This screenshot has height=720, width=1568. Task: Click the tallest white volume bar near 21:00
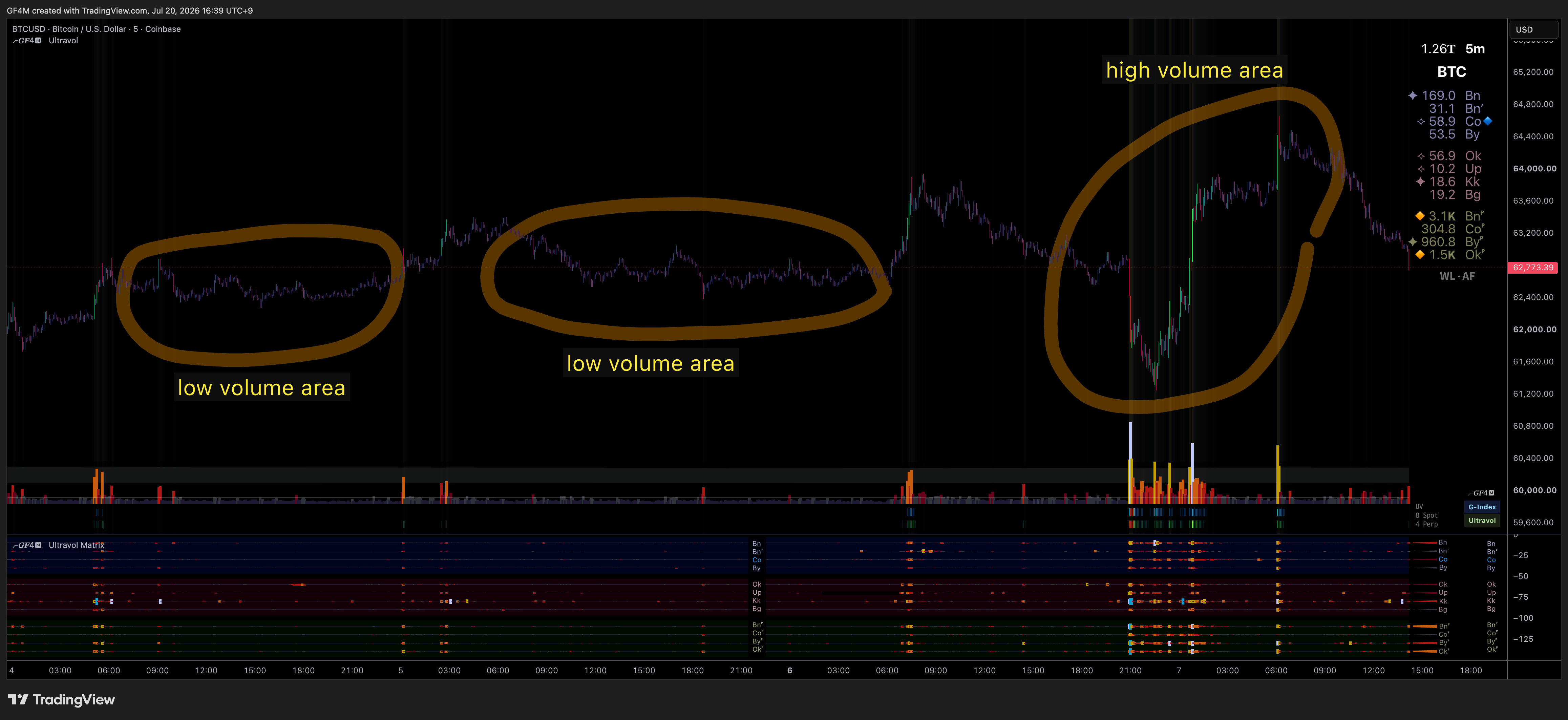point(1130,462)
